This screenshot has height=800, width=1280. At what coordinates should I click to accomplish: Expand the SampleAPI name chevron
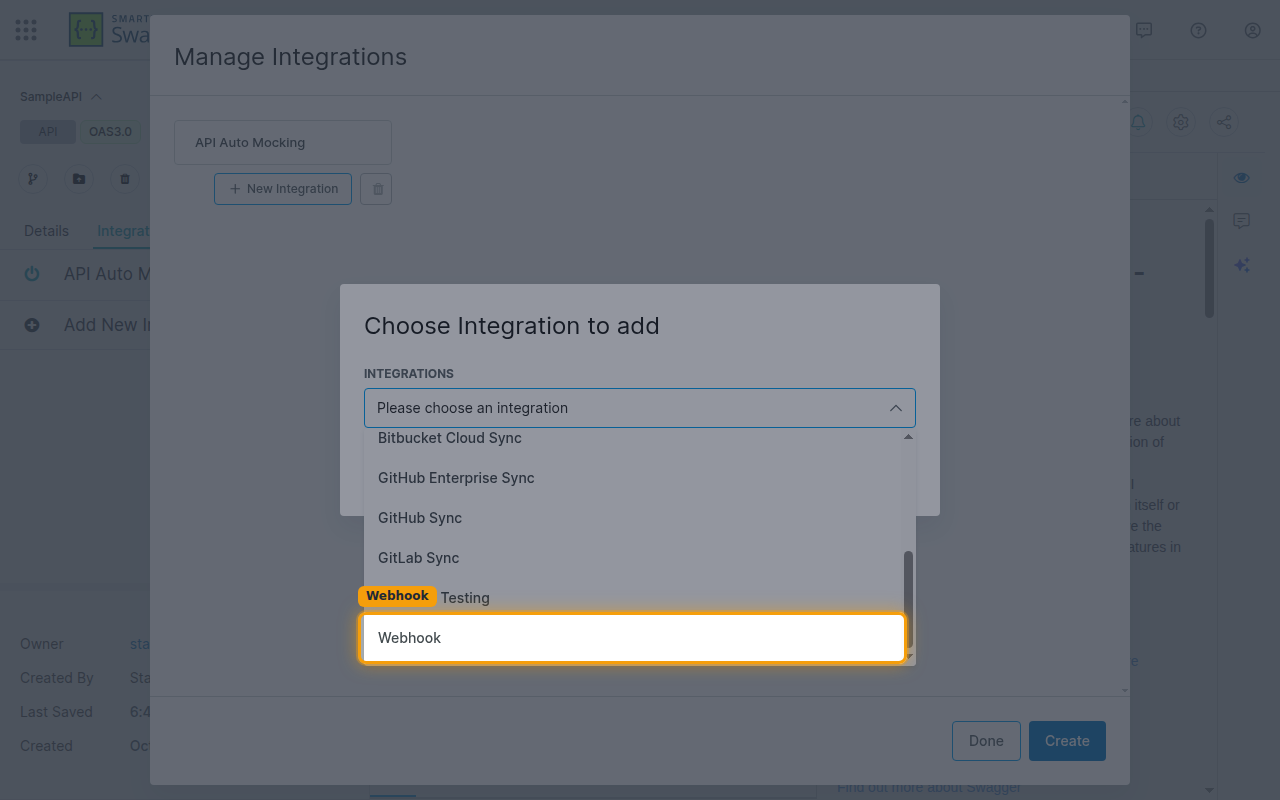pos(97,97)
